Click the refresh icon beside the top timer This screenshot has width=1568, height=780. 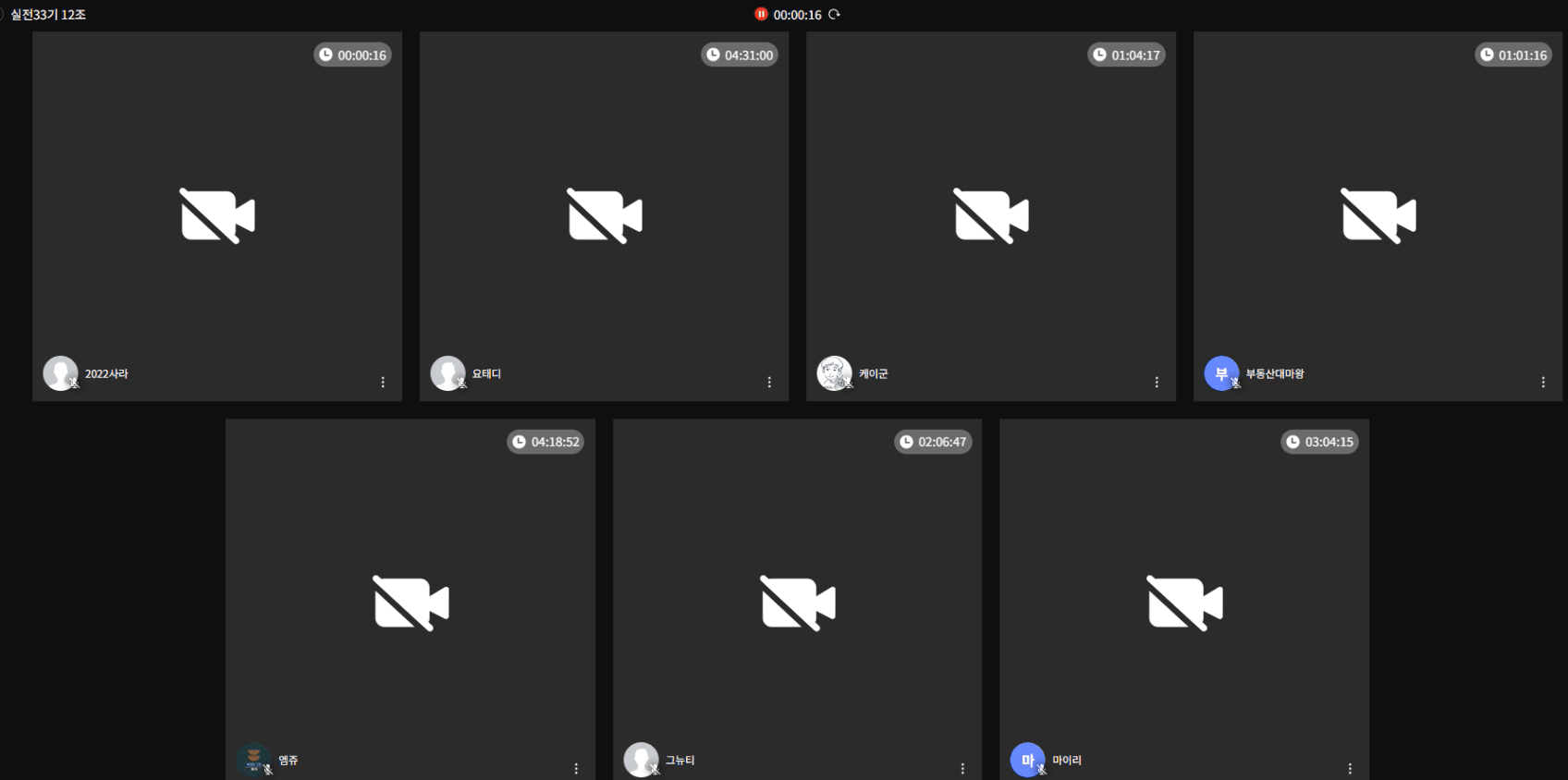(x=834, y=14)
